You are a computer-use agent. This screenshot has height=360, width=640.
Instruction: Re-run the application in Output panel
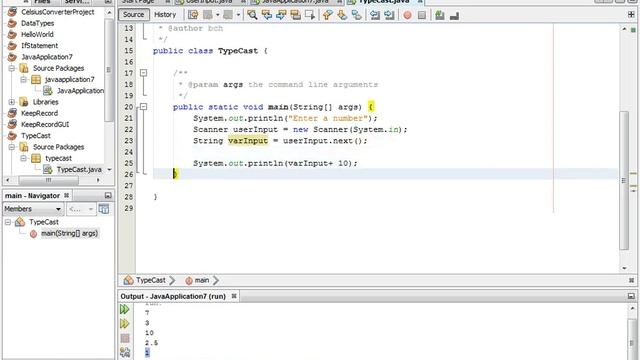click(125, 309)
